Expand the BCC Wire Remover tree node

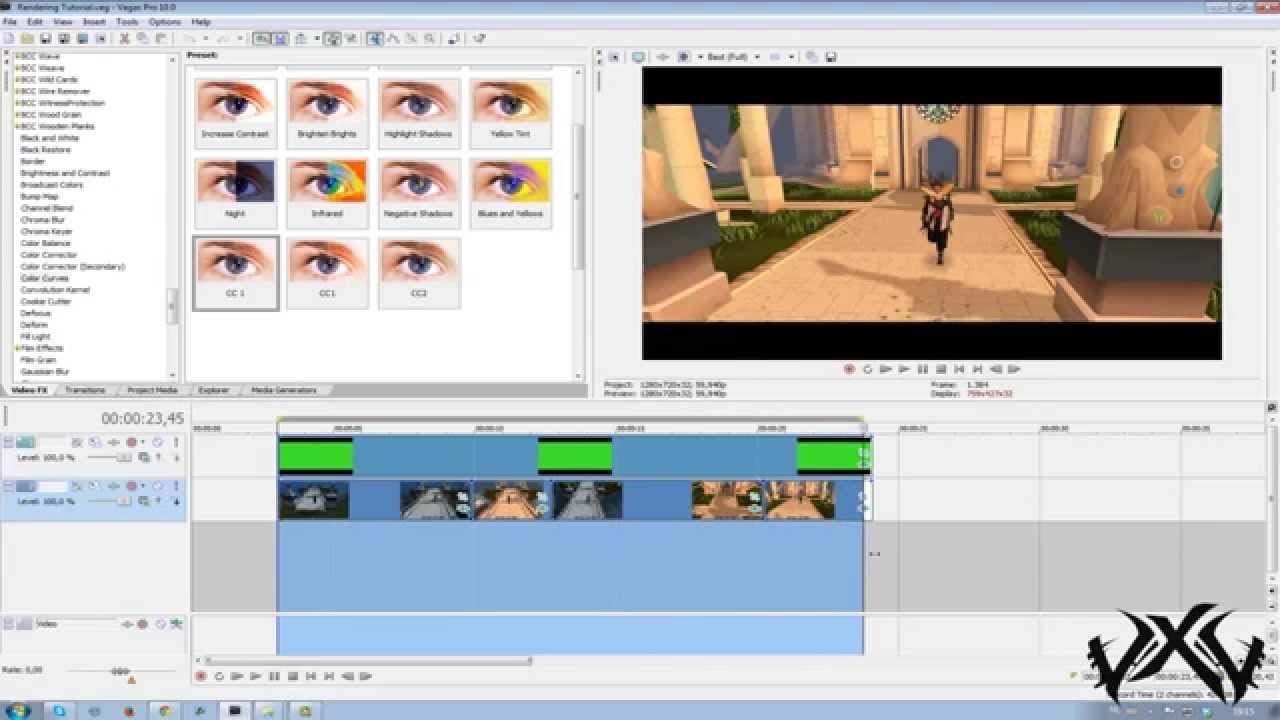18,91
